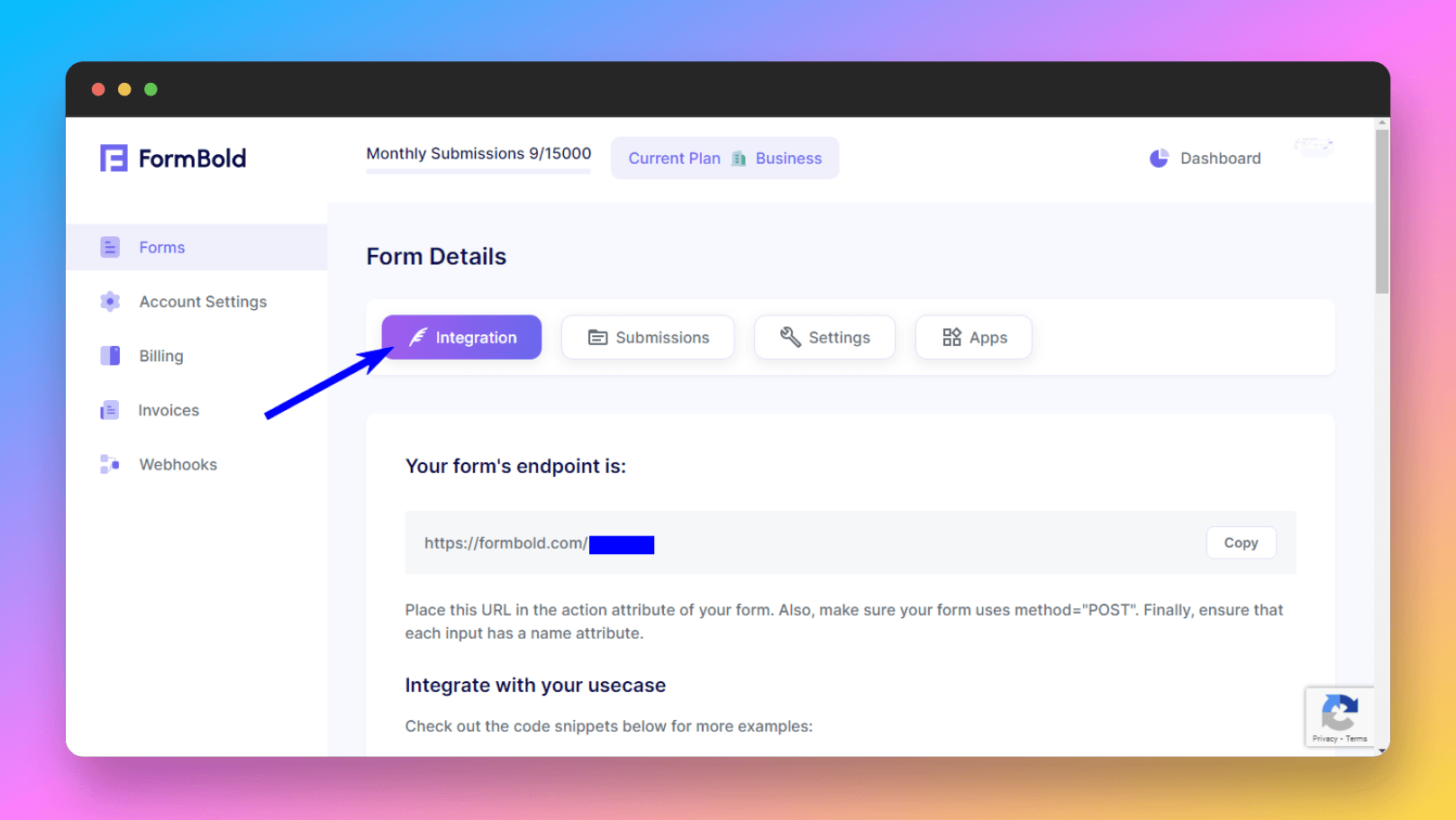Image resolution: width=1456 pixels, height=820 pixels.
Task: Click the Current Plan Business button
Action: pyautogui.click(x=724, y=159)
